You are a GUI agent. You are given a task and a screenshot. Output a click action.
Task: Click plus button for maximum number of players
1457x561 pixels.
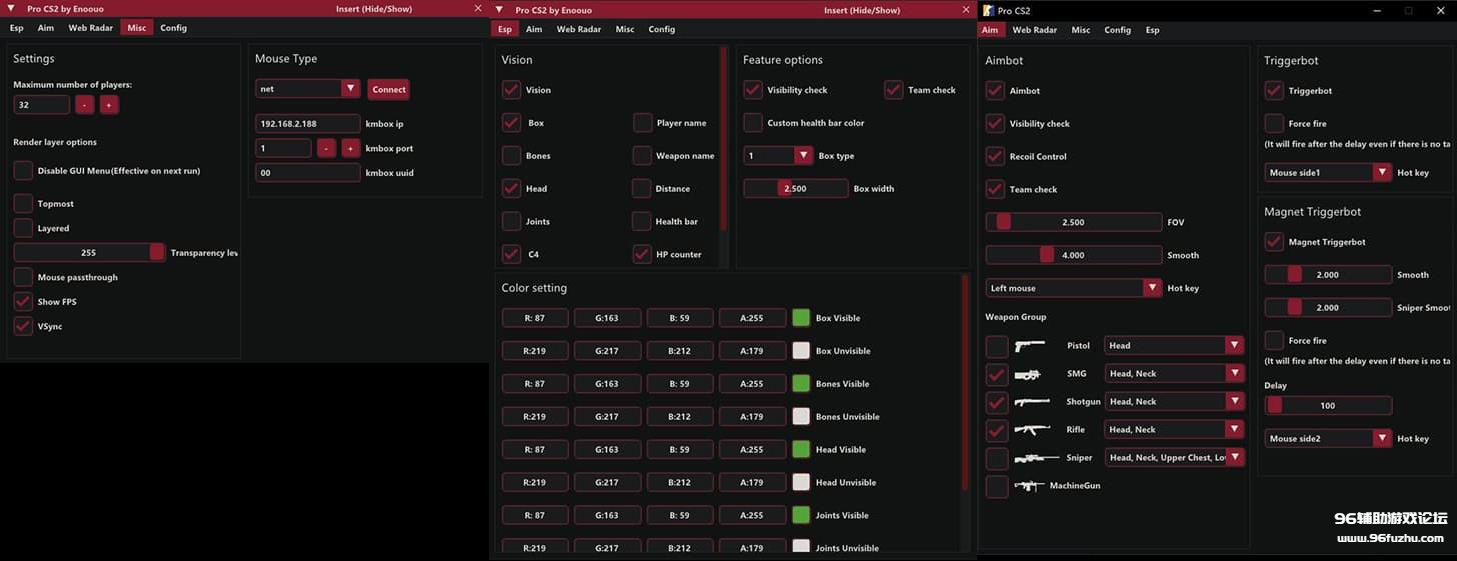pos(109,105)
